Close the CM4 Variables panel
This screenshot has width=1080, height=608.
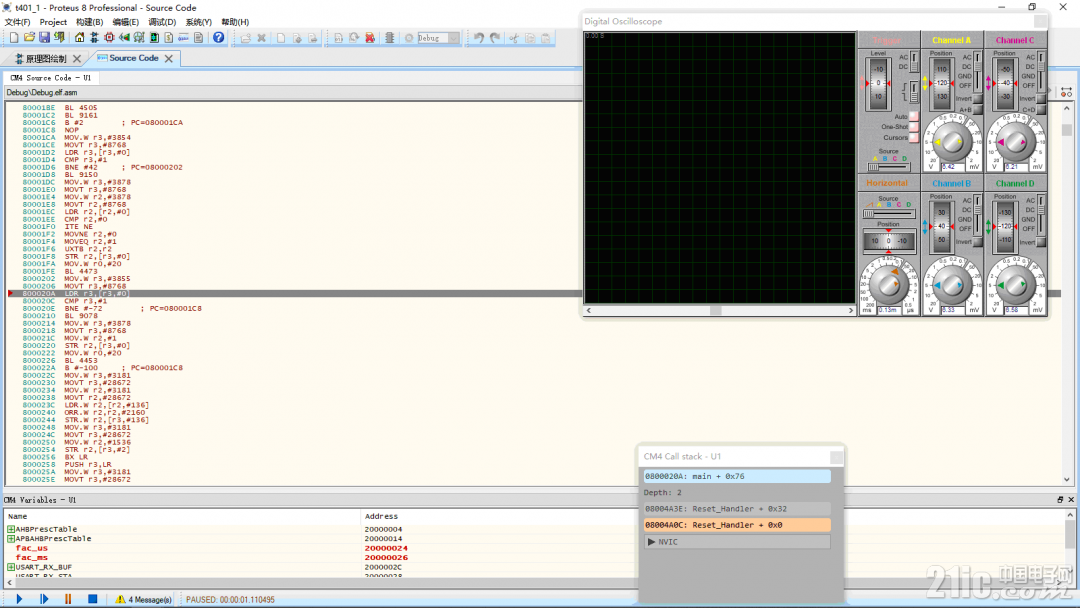coord(1071,500)
